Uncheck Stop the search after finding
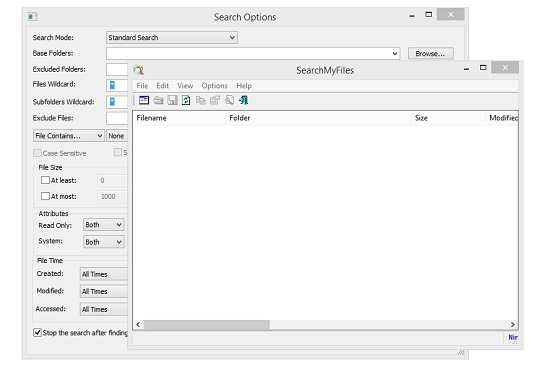Screen dimensions: 550x381 tap(37, 332)
